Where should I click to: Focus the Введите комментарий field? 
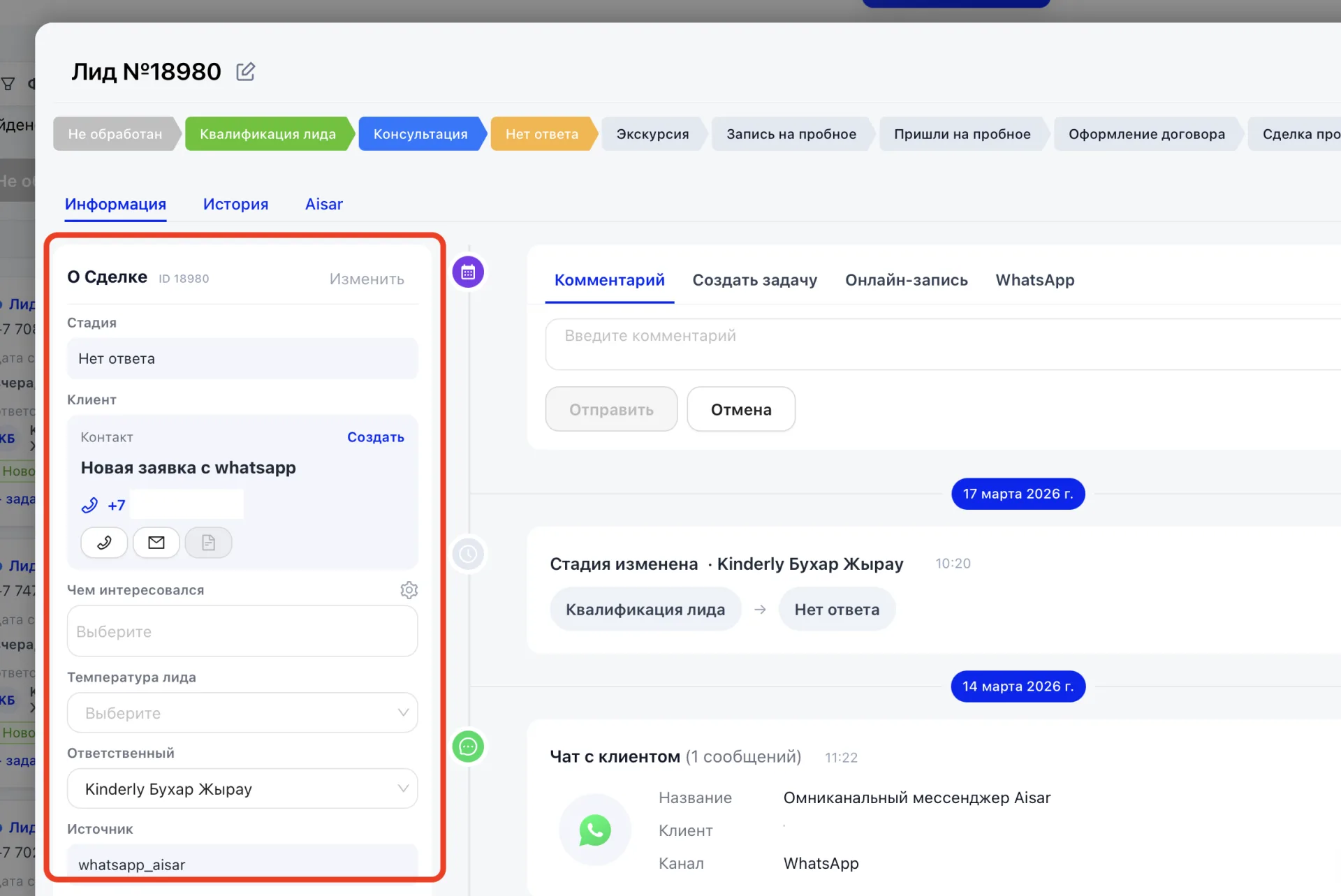click(943, 344)
